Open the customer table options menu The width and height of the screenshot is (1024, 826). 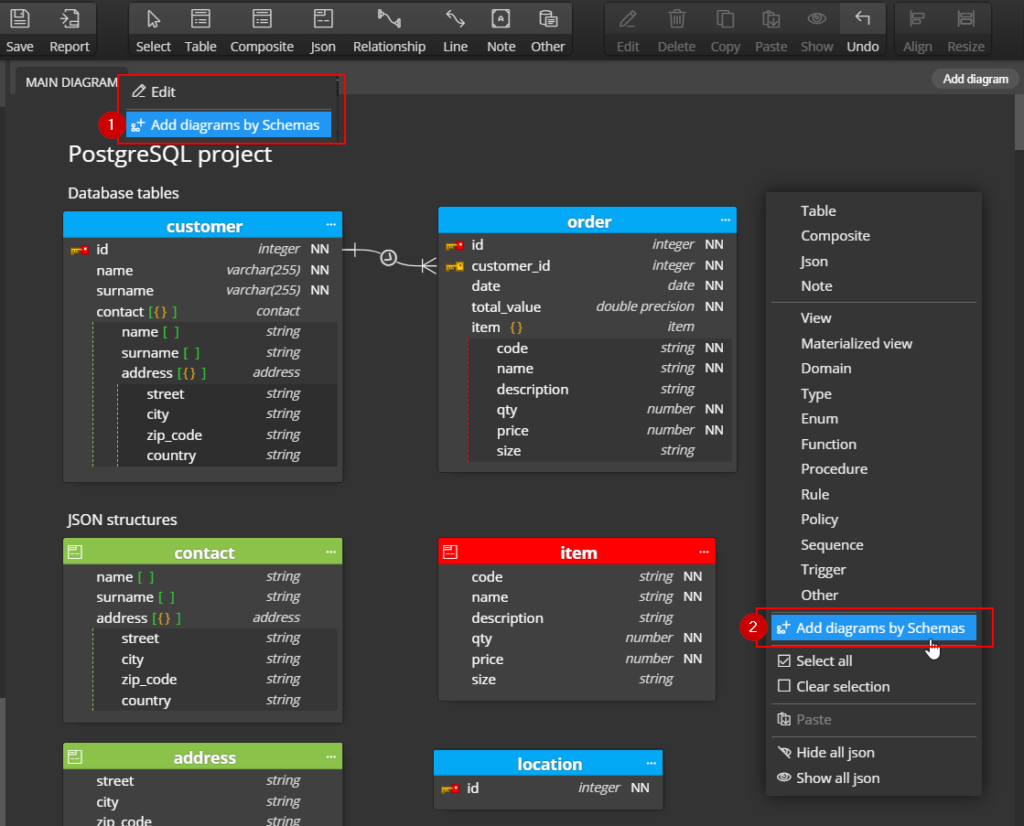click(331, 225)
